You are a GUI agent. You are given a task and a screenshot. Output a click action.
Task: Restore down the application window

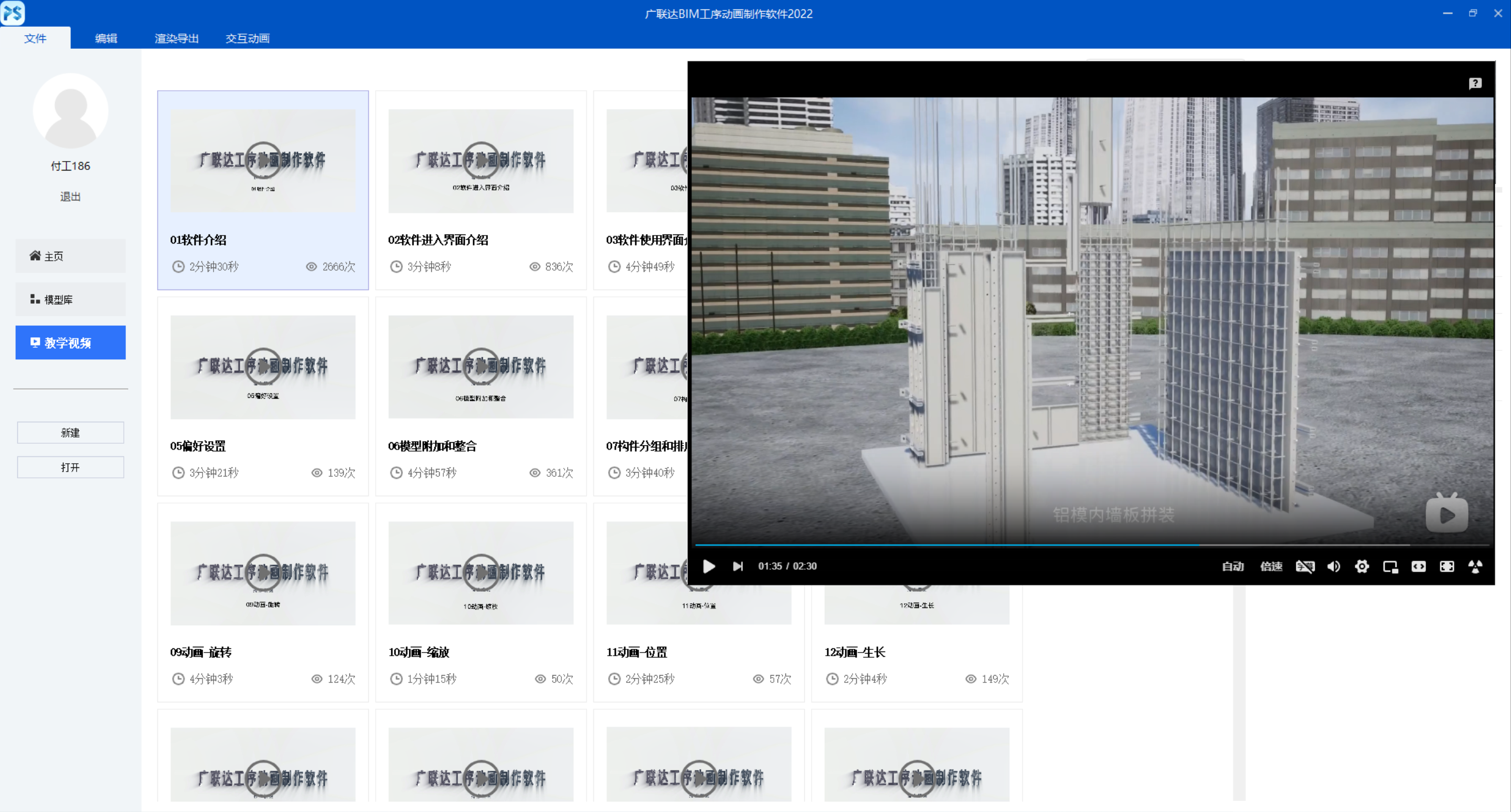(1473, 13)
